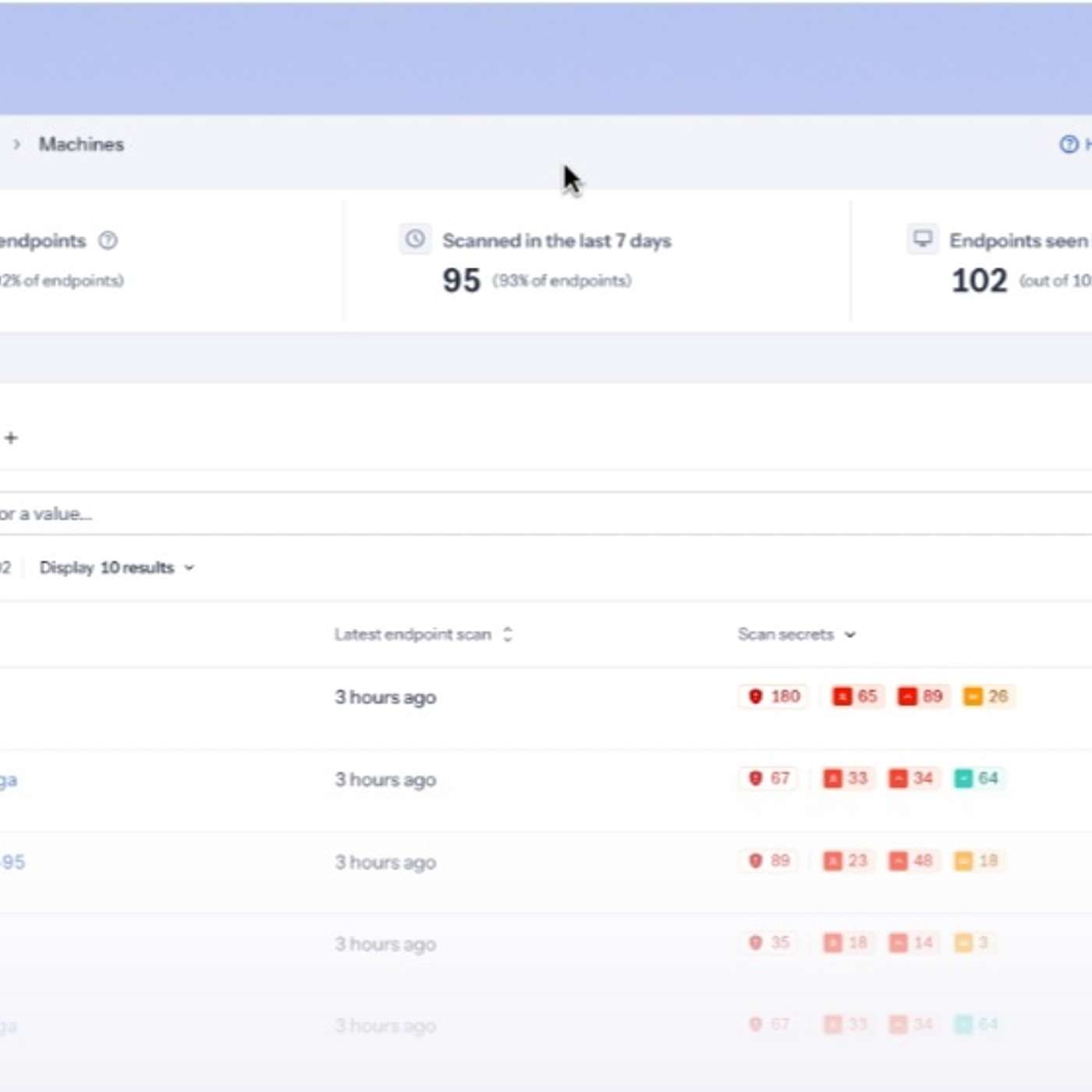Click the shield badge showing 35
Image resolution: width=1092 pixels, height=1092 pixels.
pyautogui.click(x=768, y=942)
